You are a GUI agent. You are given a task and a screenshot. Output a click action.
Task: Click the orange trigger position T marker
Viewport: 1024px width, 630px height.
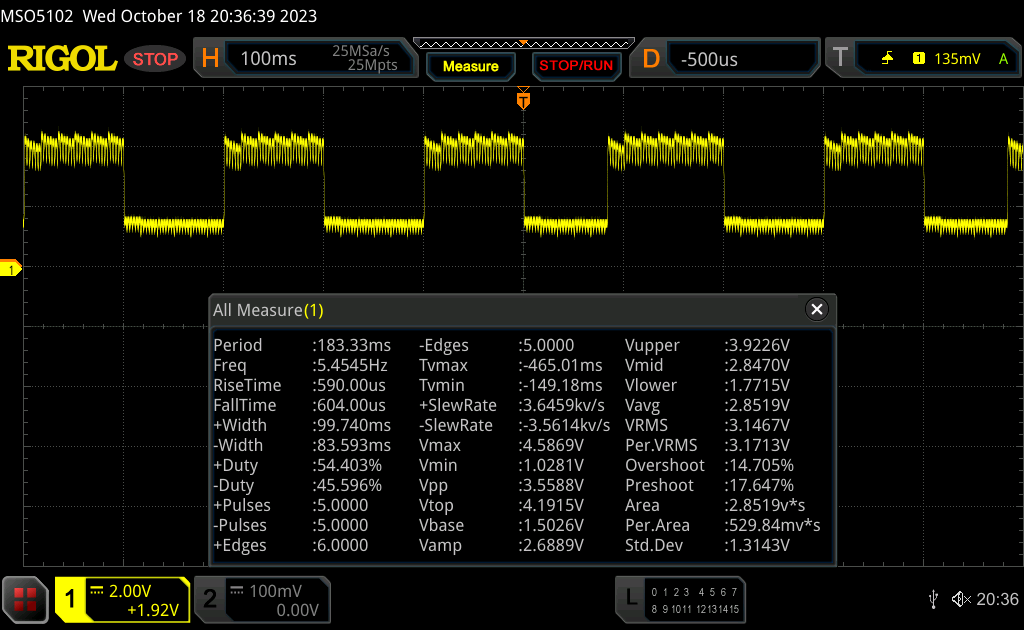[x=523, y=99]
